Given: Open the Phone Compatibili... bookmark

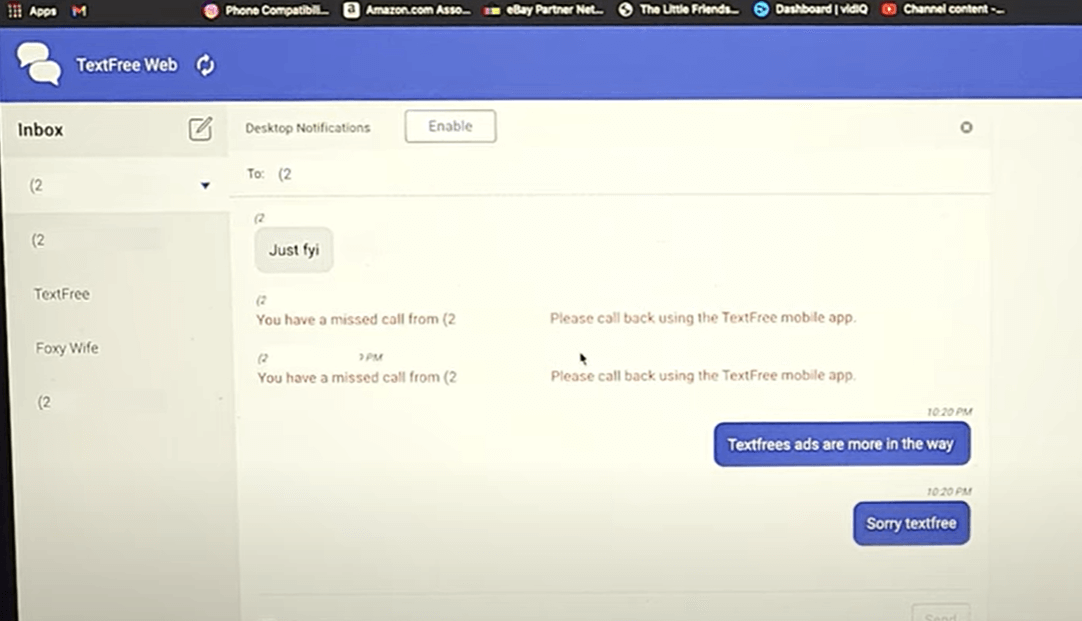Looking at the screenshot, I should pyautogui.click(x=266, y=10).
